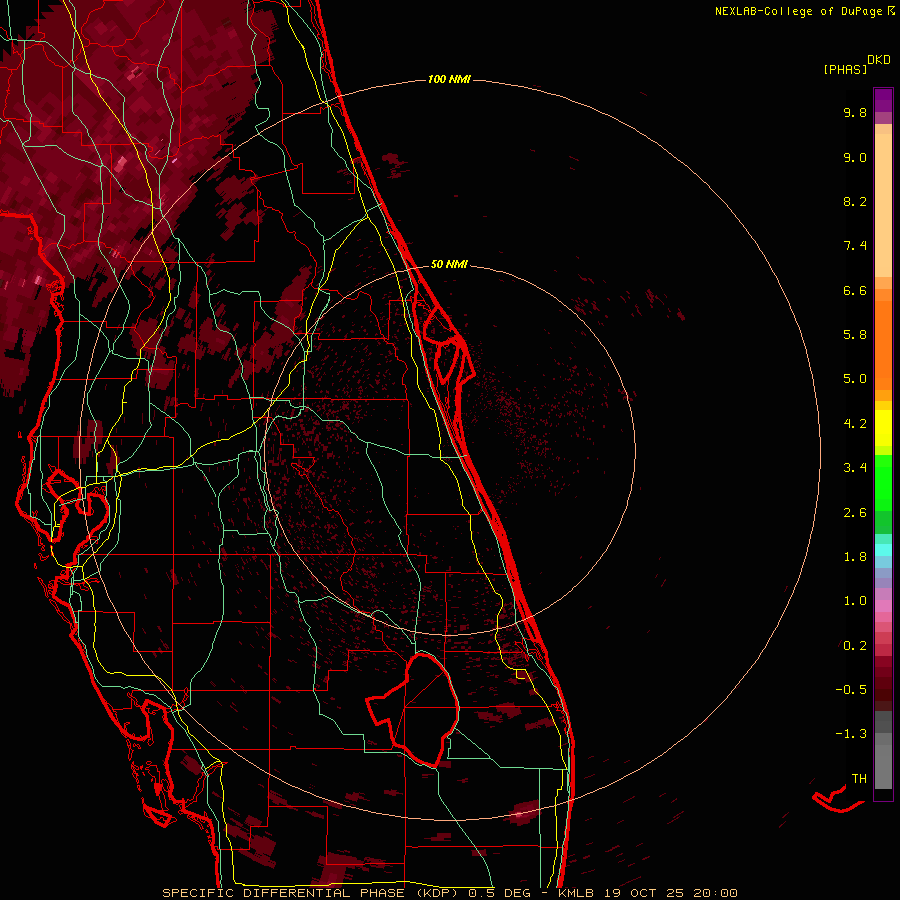
Task: Pick the purple band atop the color scale
Action: tap(883, 100)
